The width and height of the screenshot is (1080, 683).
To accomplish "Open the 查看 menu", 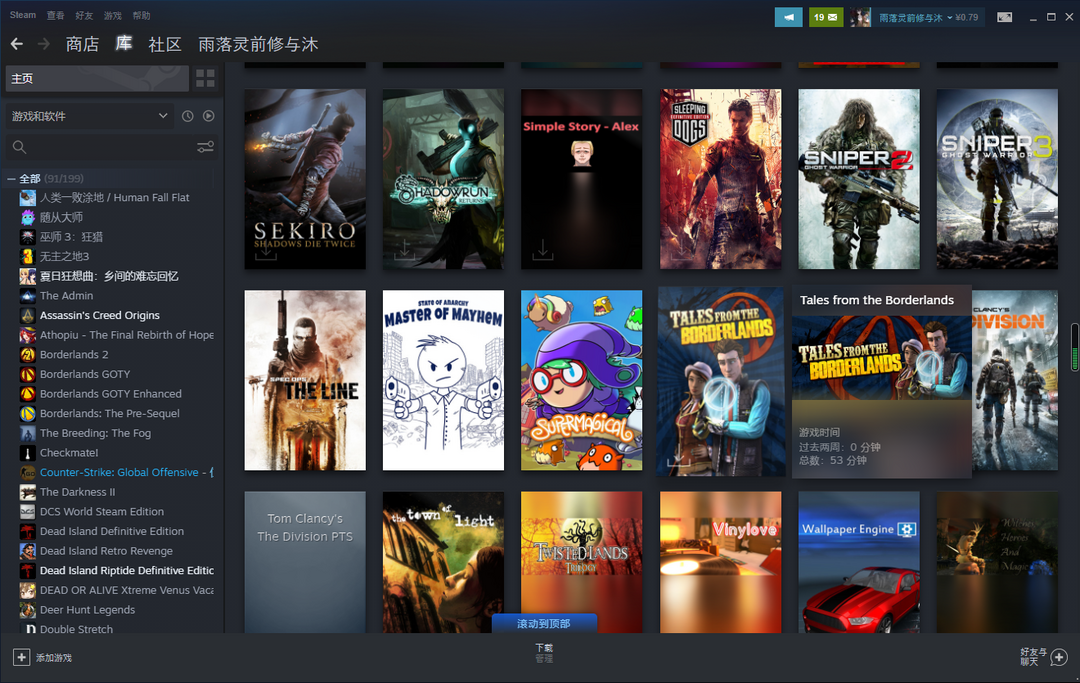I will [x=55, y=15].
